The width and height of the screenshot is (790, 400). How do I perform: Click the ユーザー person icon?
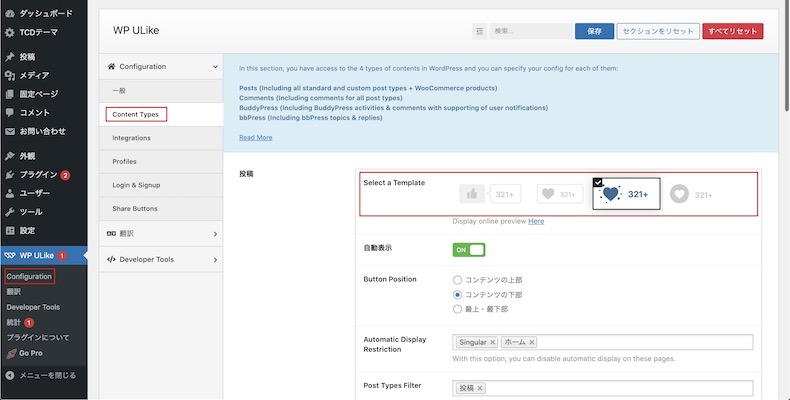(x=10, y=193)
